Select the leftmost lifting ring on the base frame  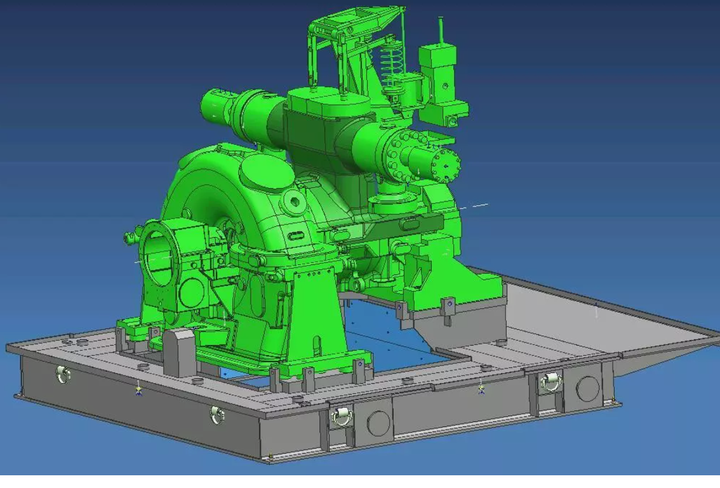[63, 375]
